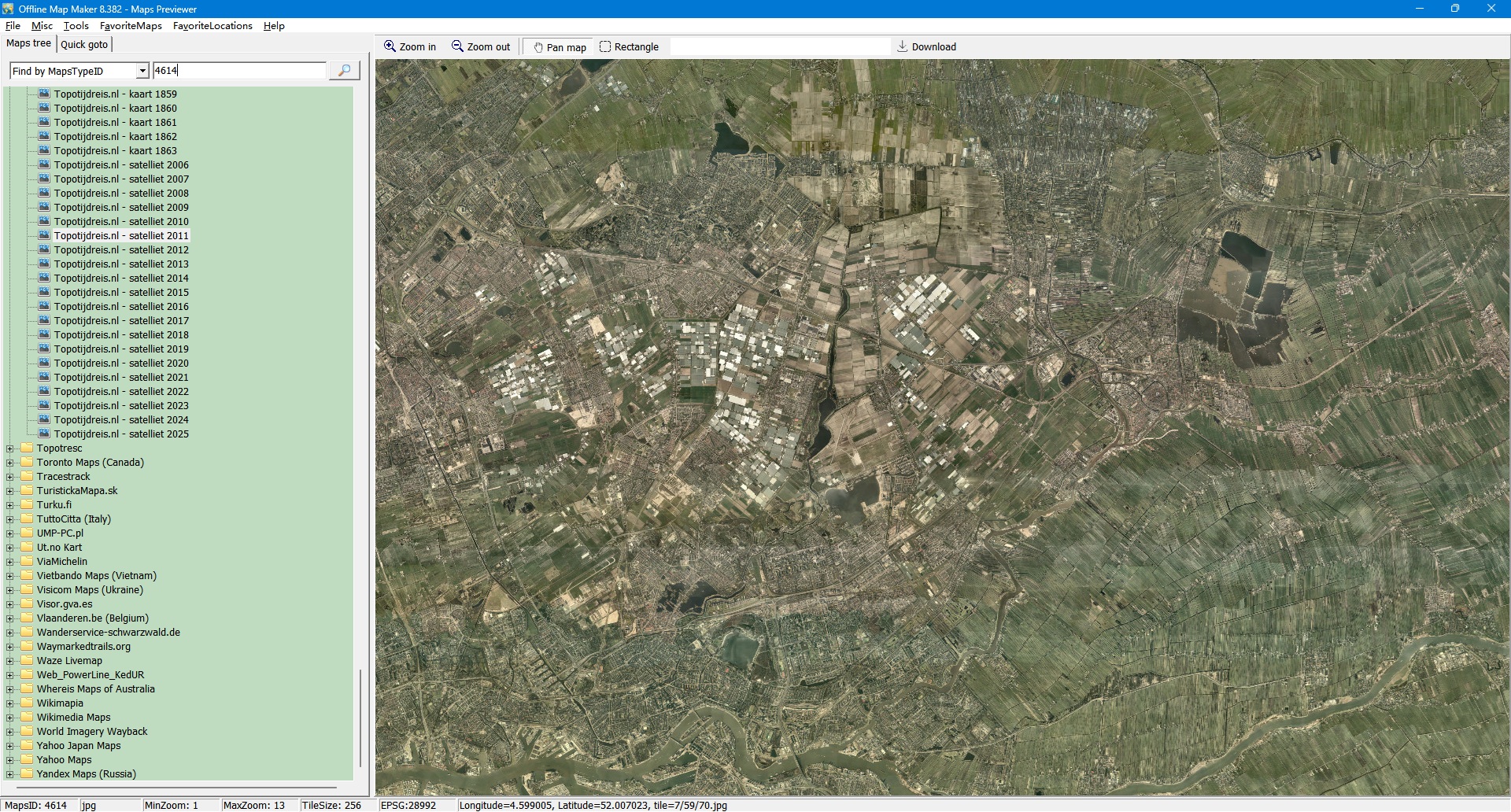
Task: Open the Find by MapsTypeID dropdown
Action: coord(142,71)
